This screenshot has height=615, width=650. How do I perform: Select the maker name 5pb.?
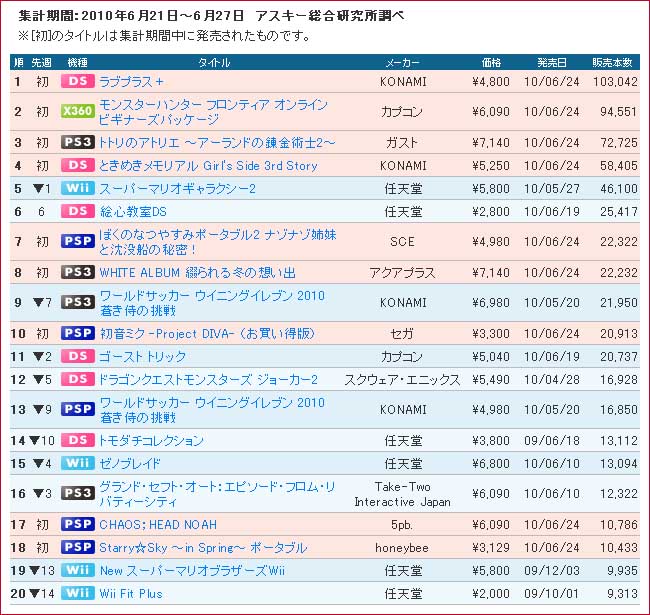[402, 525]
